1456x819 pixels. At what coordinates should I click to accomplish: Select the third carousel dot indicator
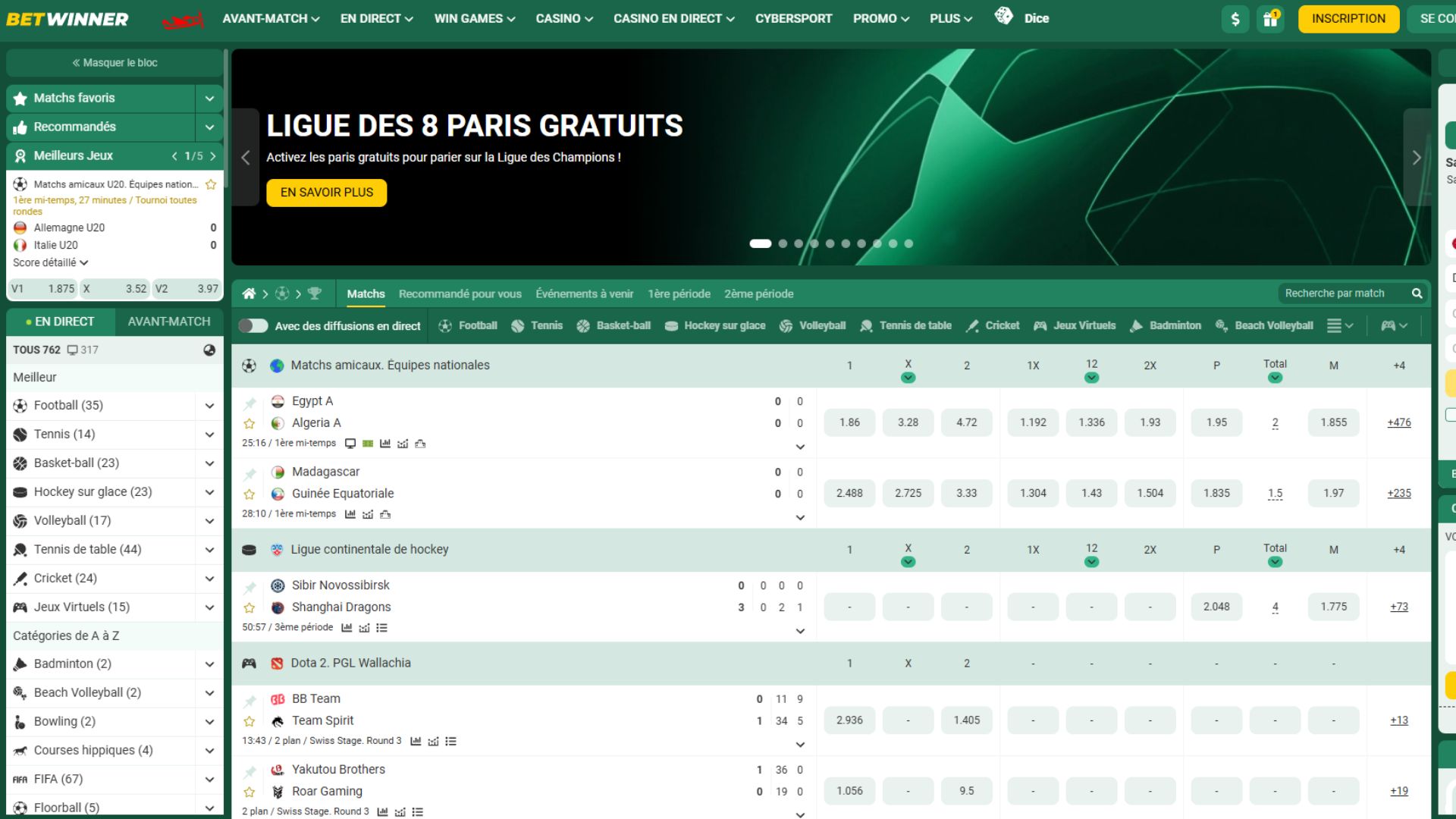[799, 243]
